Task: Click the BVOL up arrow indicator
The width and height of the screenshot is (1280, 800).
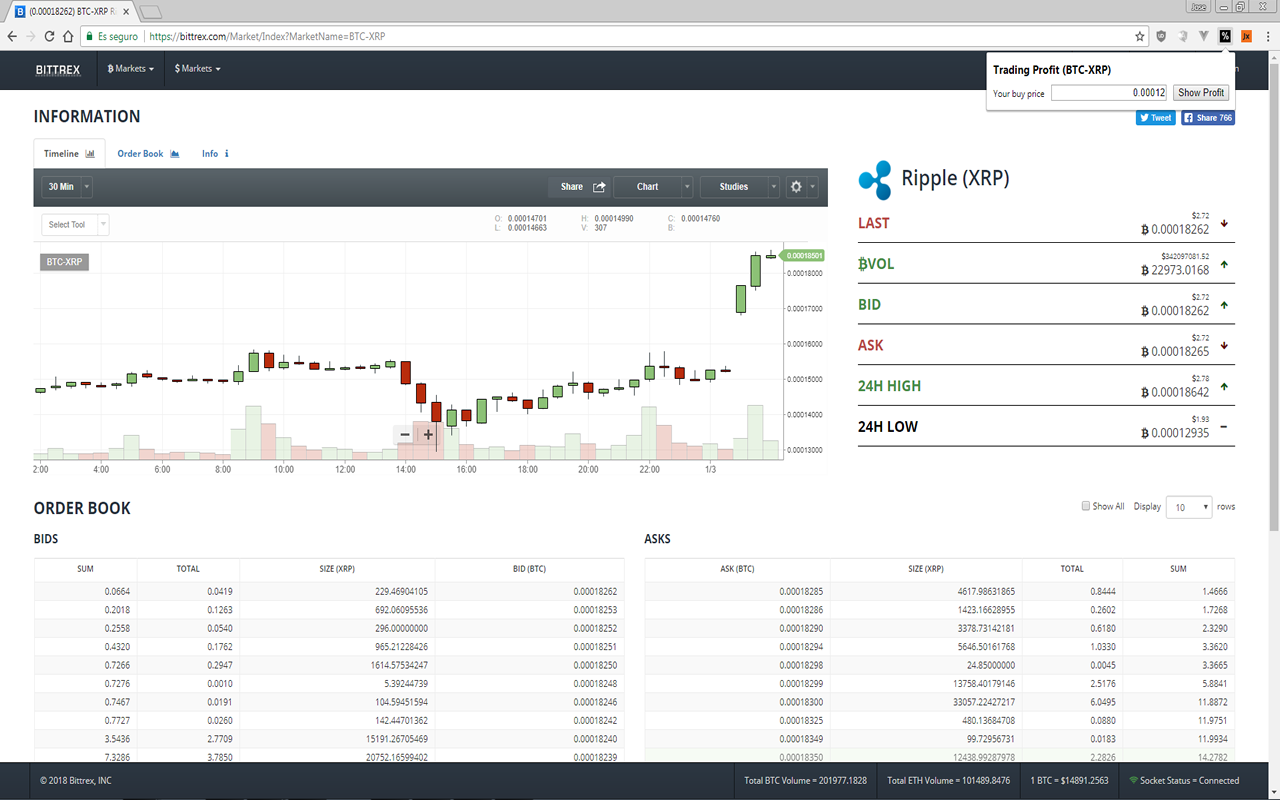Action: 1224,264
